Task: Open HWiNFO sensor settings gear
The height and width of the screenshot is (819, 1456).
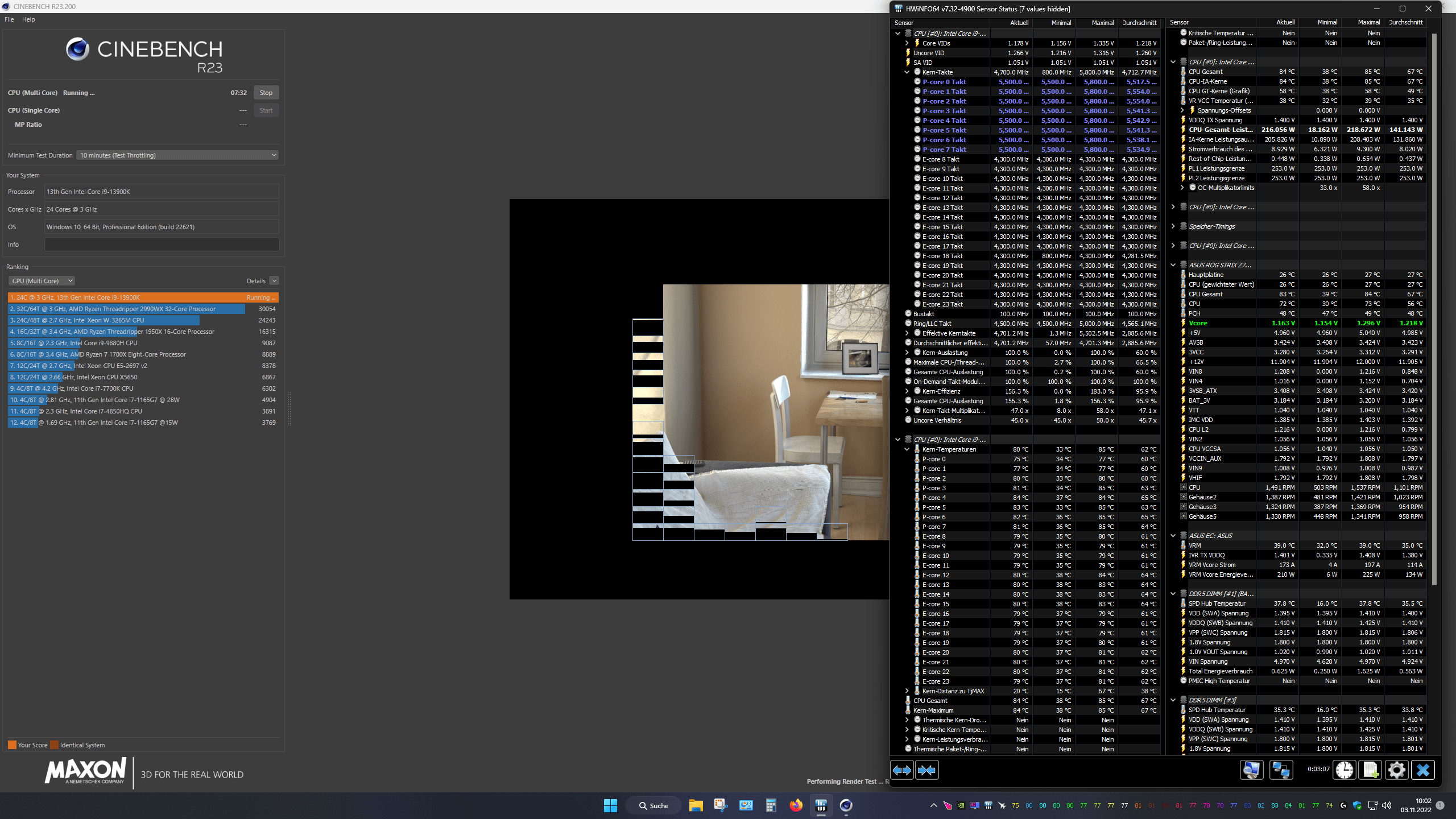Action: [x=1396, y=770]
